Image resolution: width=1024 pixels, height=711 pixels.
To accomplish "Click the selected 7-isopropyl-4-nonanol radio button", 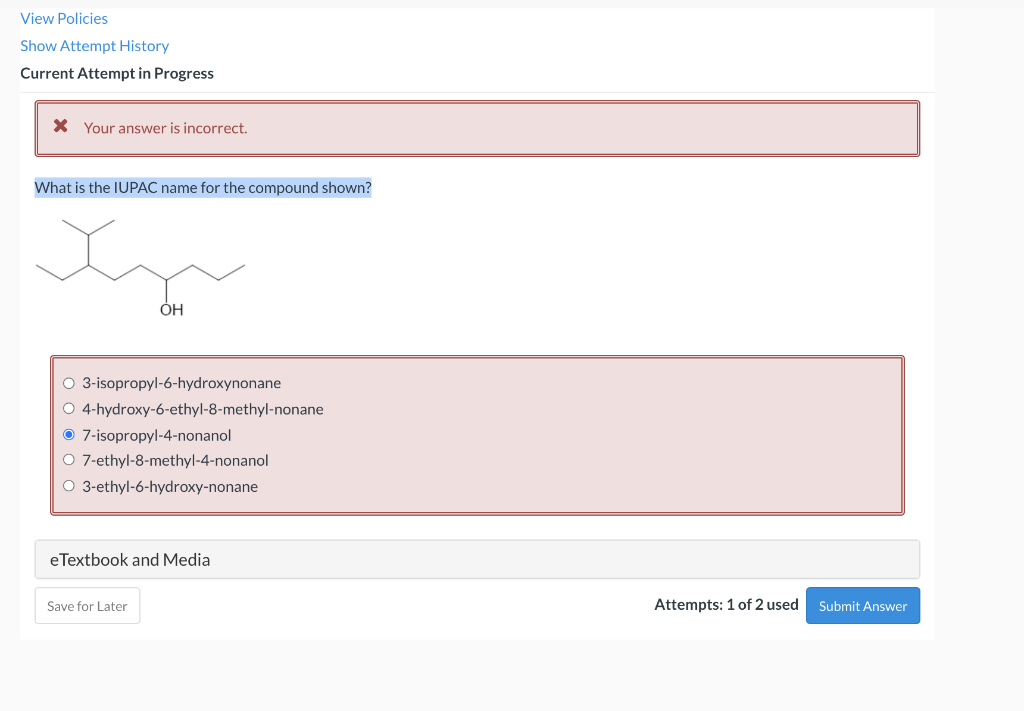I will coord(68,433).
